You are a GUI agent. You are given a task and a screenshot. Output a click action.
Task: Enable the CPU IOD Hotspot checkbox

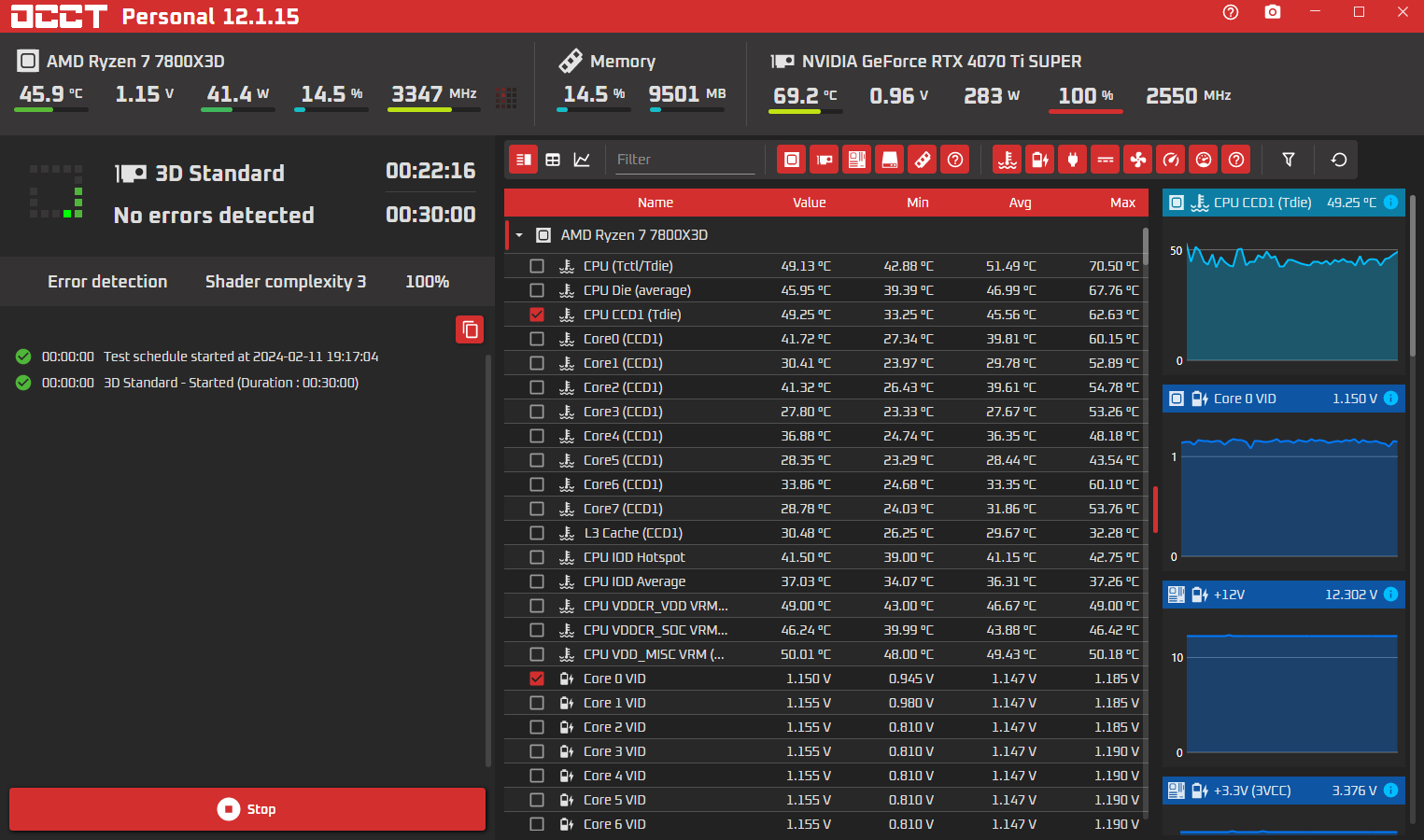[x=537, y=557]
